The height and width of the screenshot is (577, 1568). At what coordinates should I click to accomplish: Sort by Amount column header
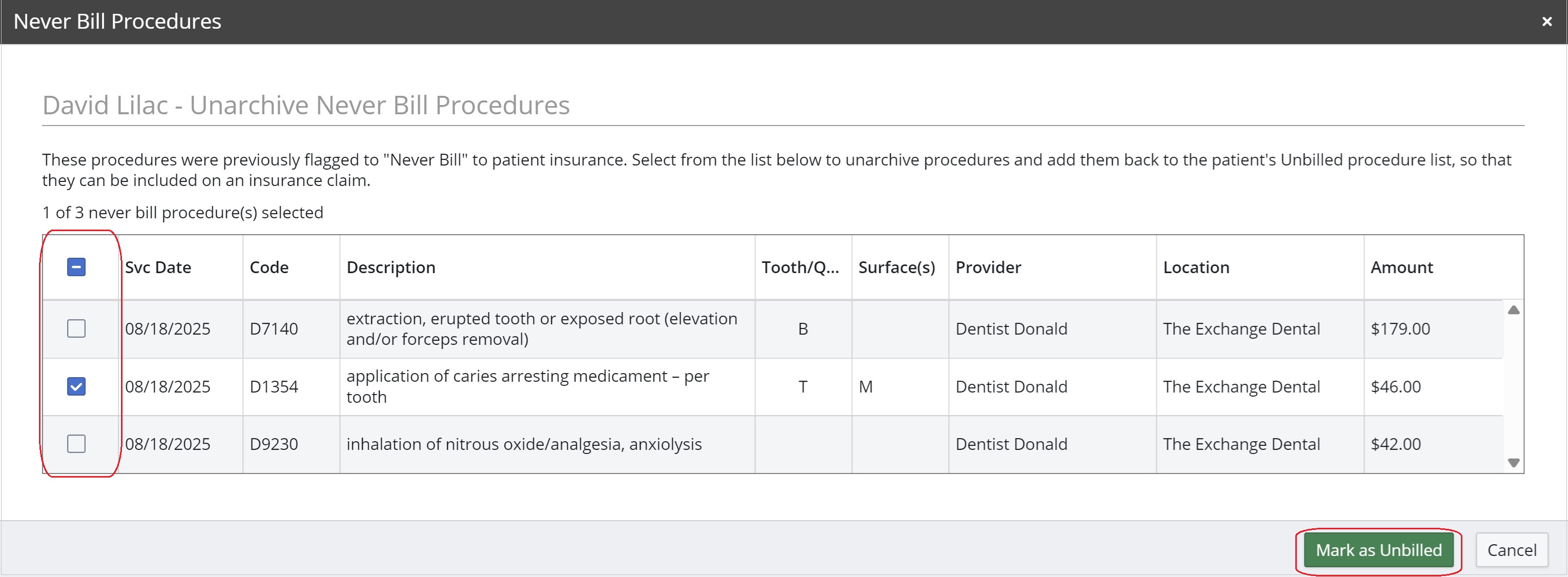coord(1401,268)
